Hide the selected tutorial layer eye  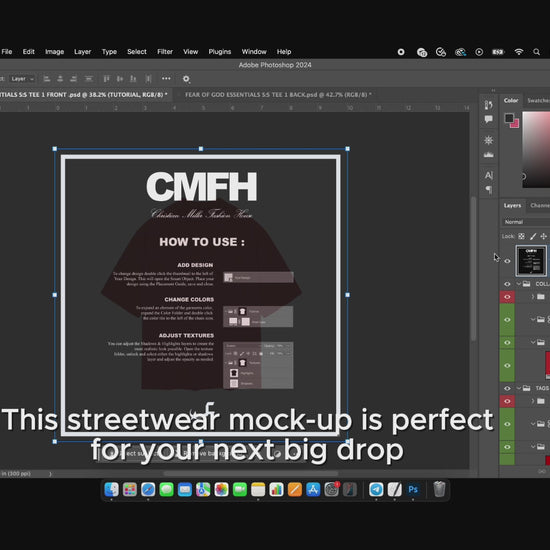point(507,261)
